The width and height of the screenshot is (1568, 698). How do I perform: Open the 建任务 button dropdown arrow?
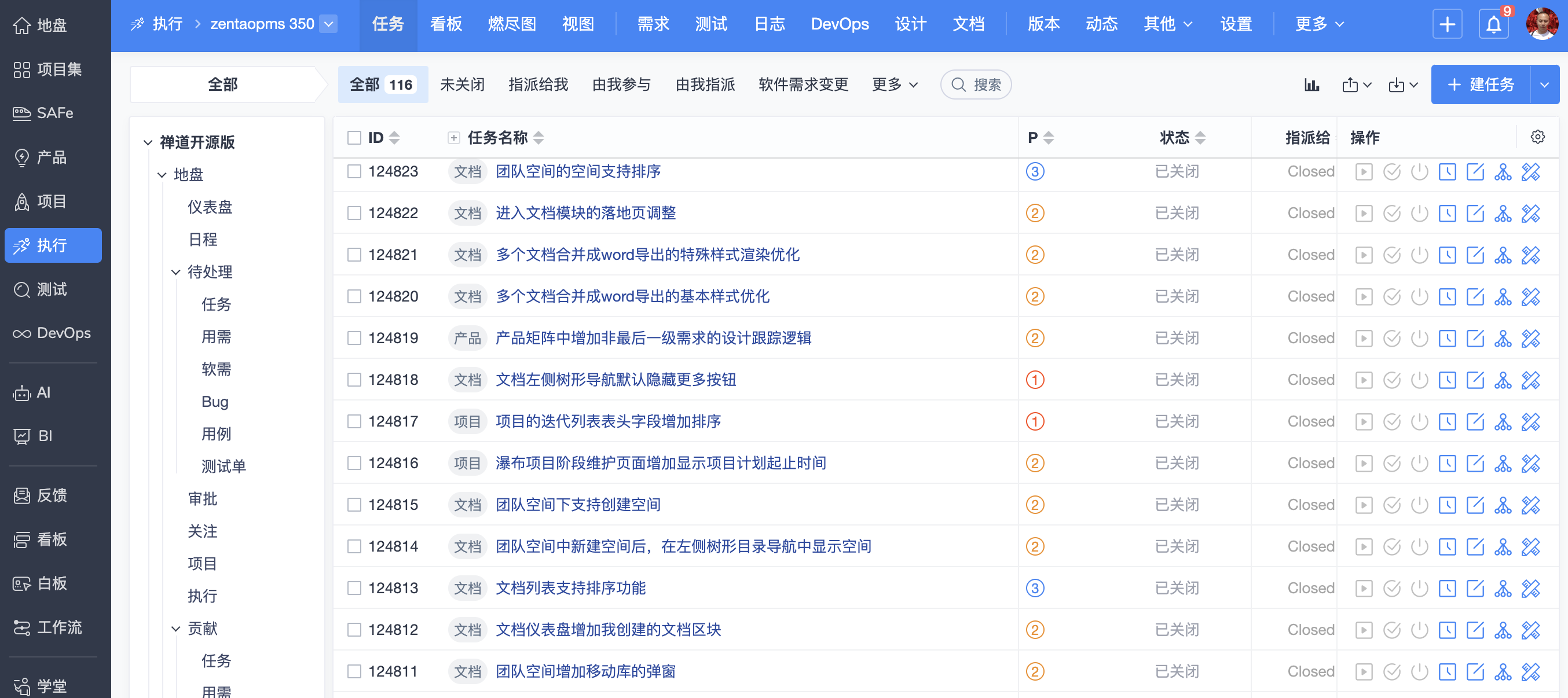tap(1544, 85)
